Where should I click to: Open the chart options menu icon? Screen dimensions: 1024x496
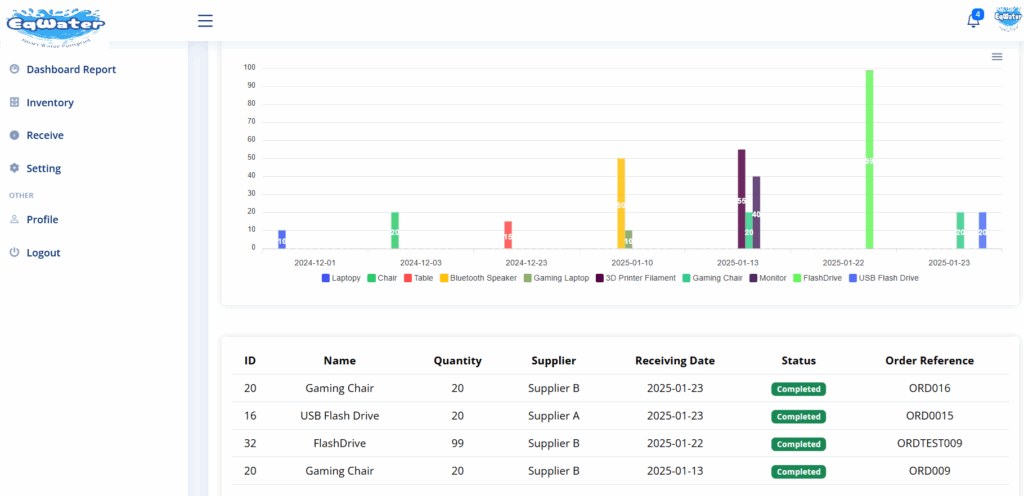coord(996,57)
